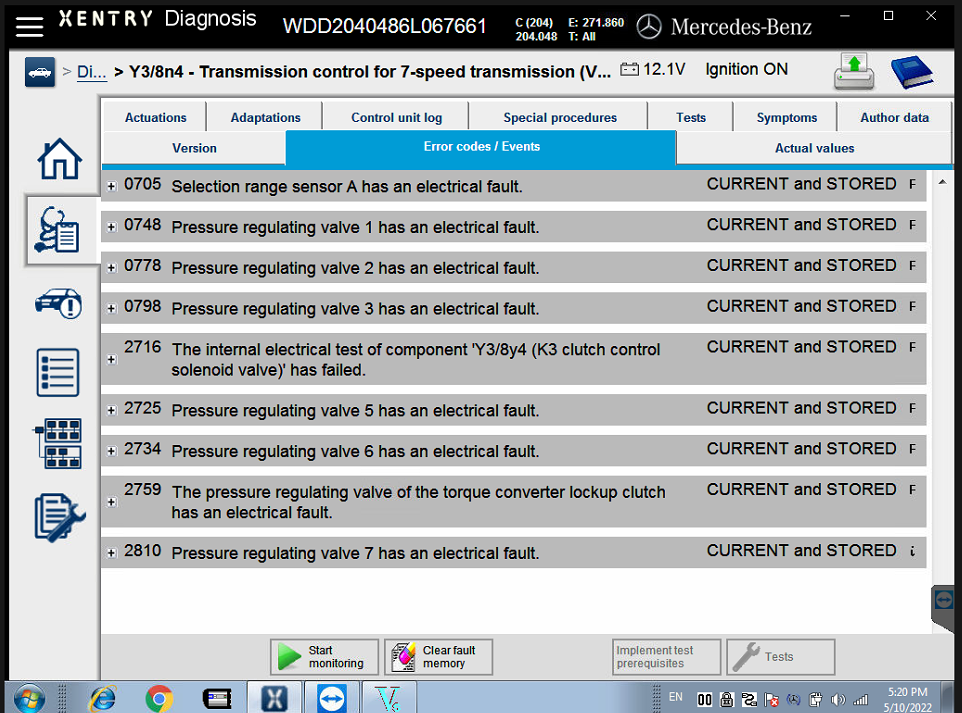962x713 pixels.
Task: Open the blue help book icon
Action: click(x=910, y=72)
